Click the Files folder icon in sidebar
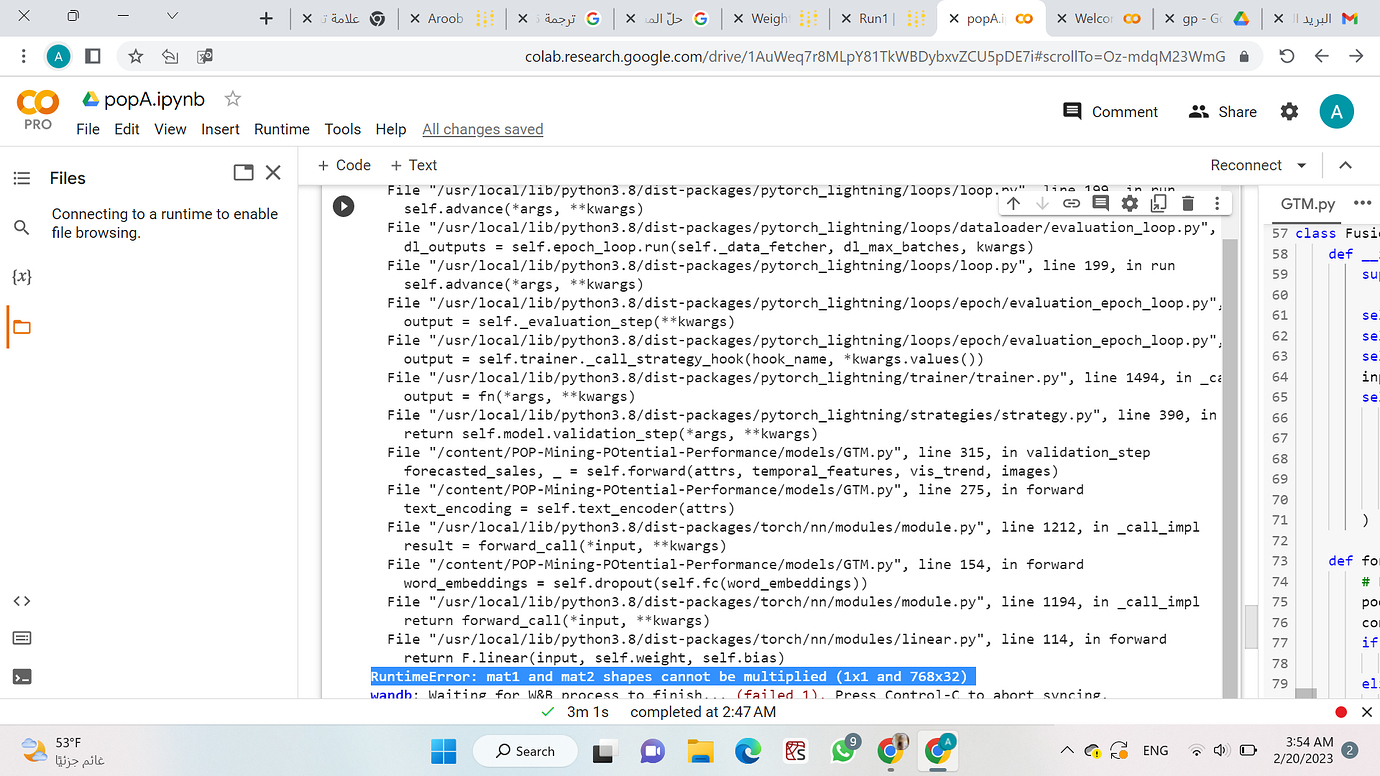 tap(21, 327)
